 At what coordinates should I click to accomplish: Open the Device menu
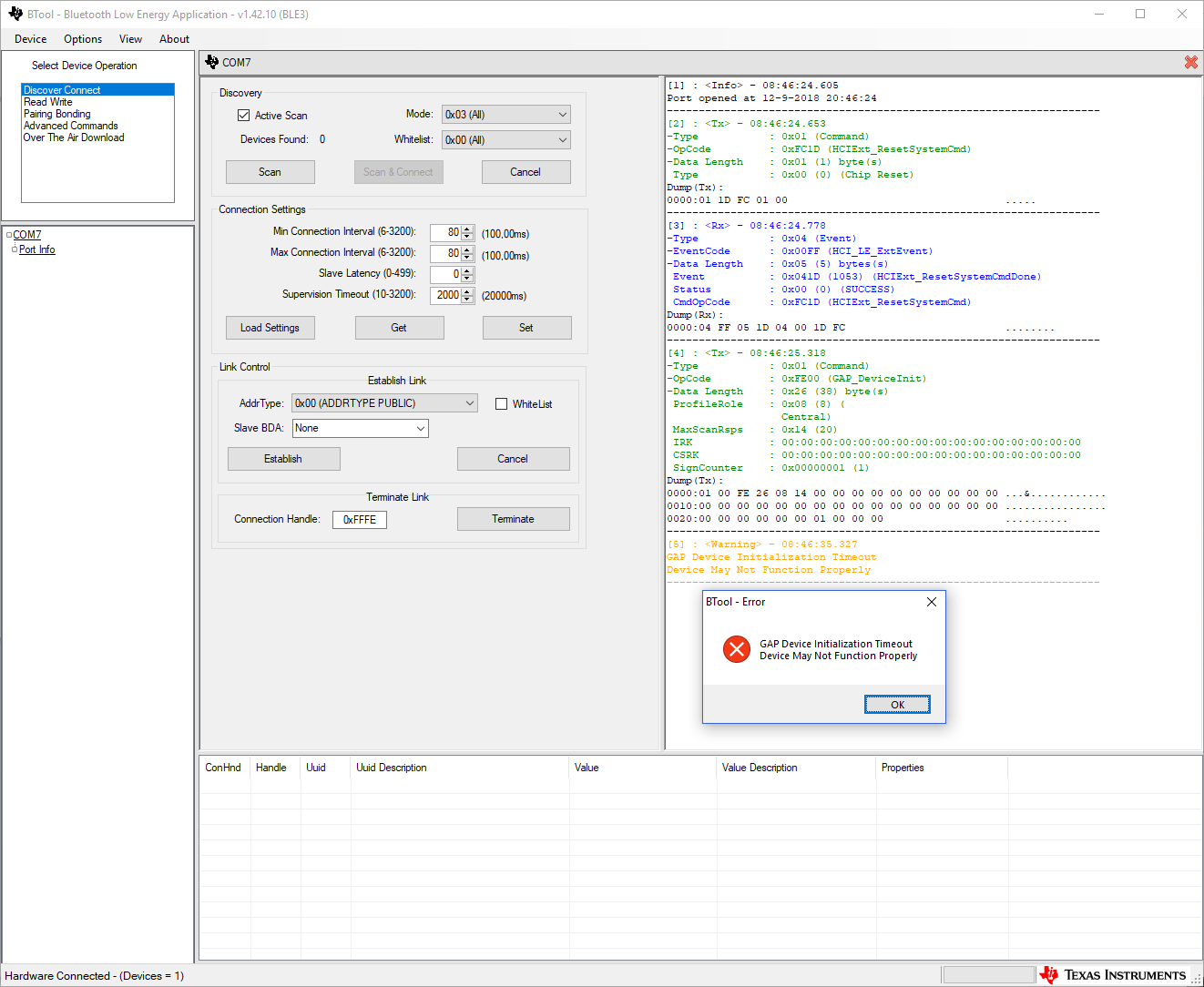30,38
